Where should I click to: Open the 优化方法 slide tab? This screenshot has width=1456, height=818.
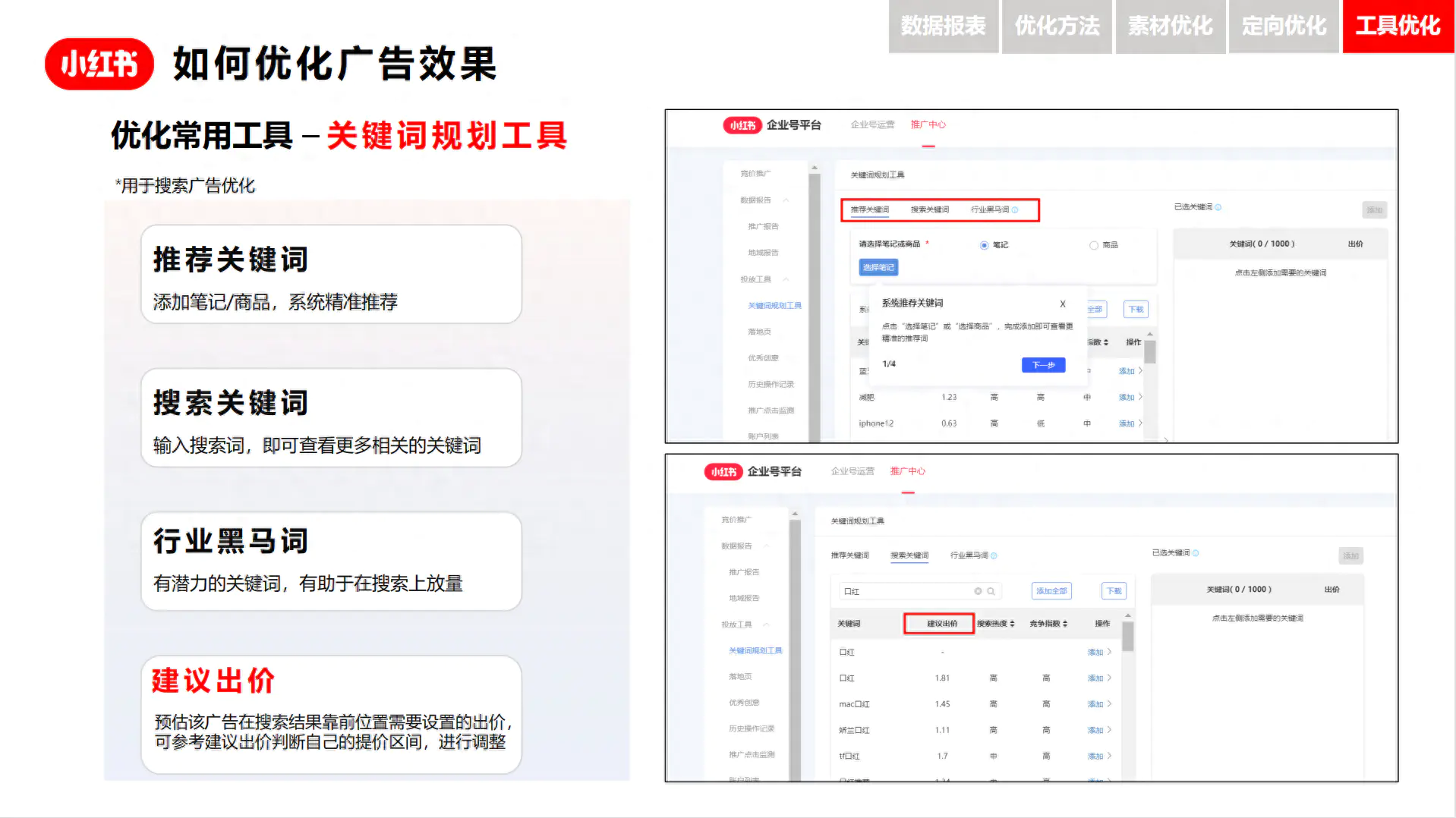point(1057,27)
